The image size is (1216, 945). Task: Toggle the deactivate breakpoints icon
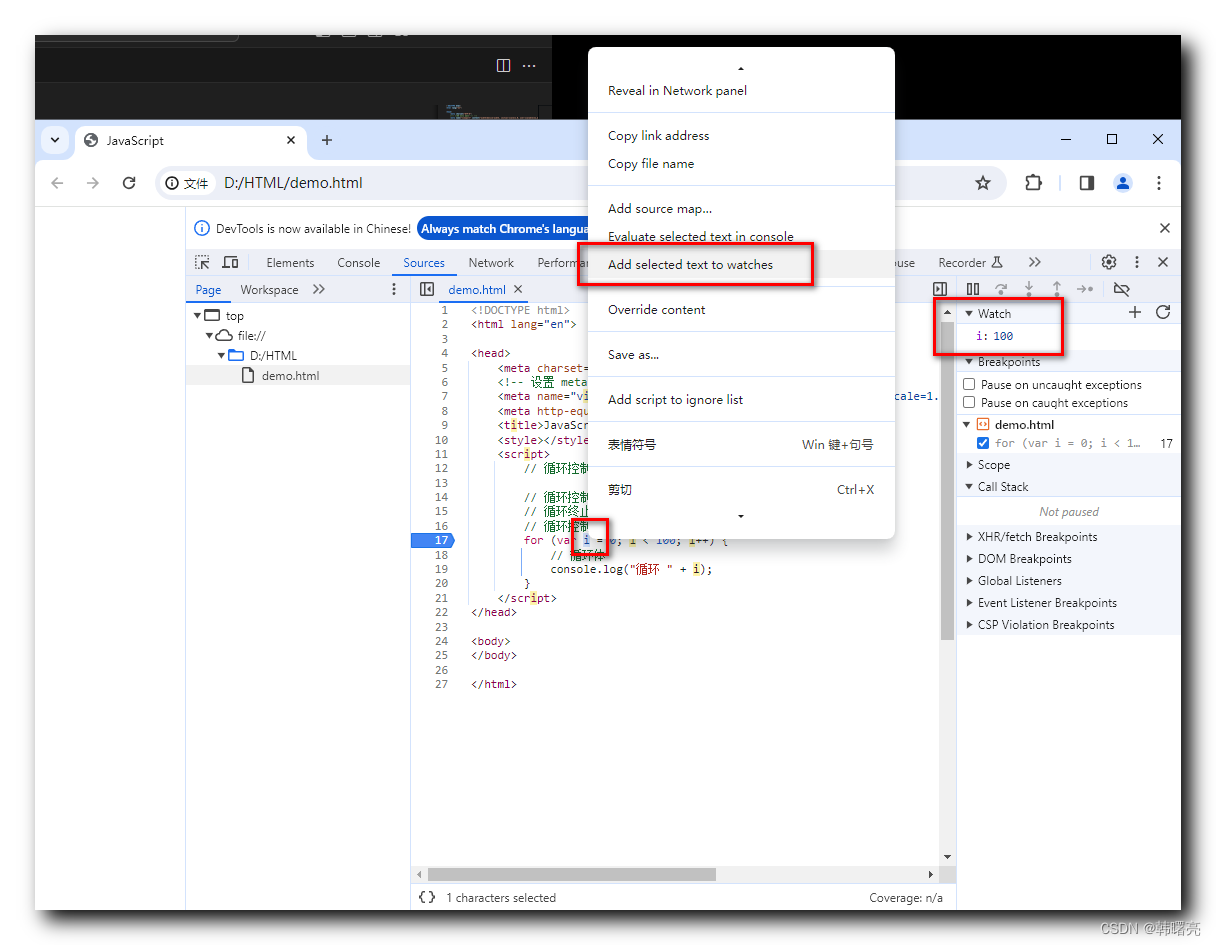click(1121, 289)
